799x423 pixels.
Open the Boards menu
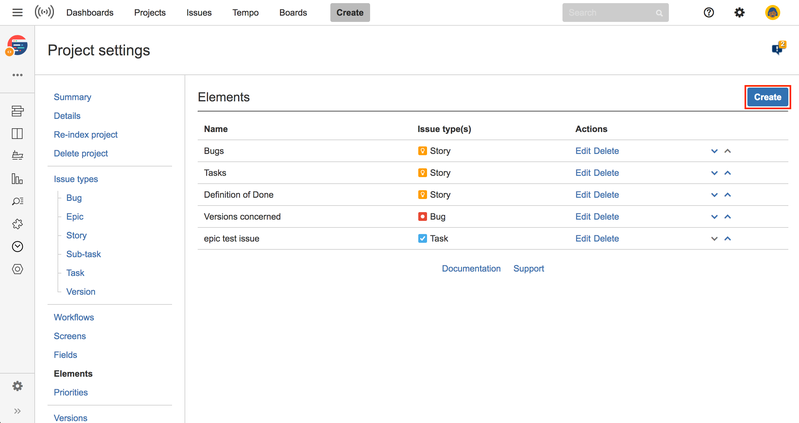(293, 13)
